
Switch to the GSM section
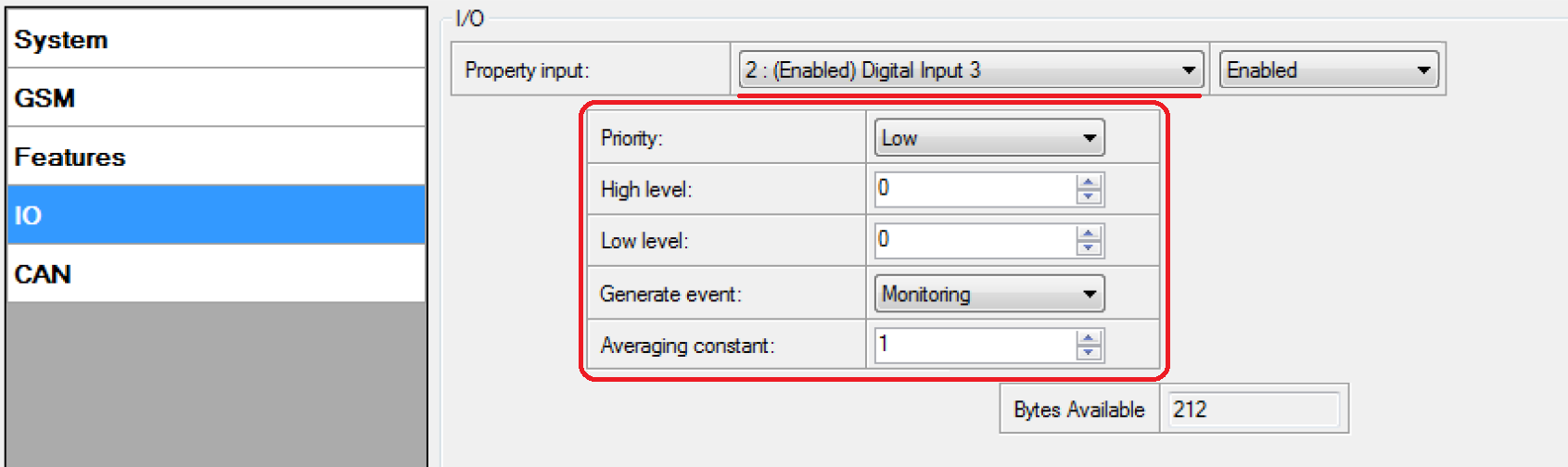point(215,98)
